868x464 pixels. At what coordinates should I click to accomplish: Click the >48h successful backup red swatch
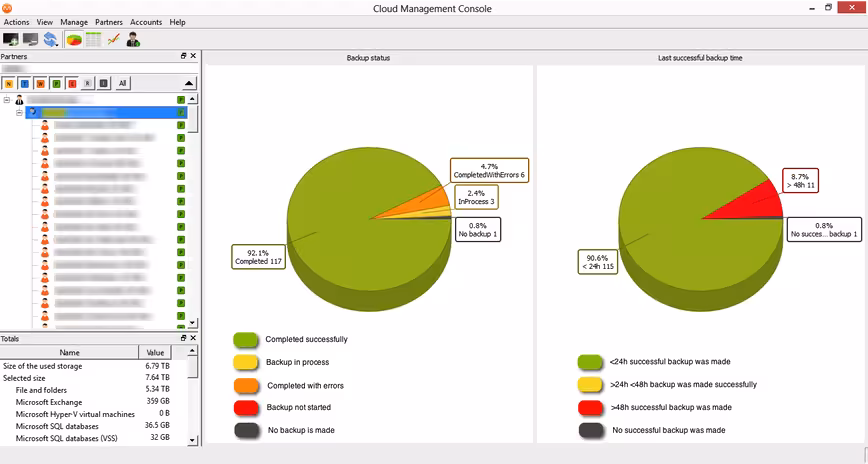(590, 408)
